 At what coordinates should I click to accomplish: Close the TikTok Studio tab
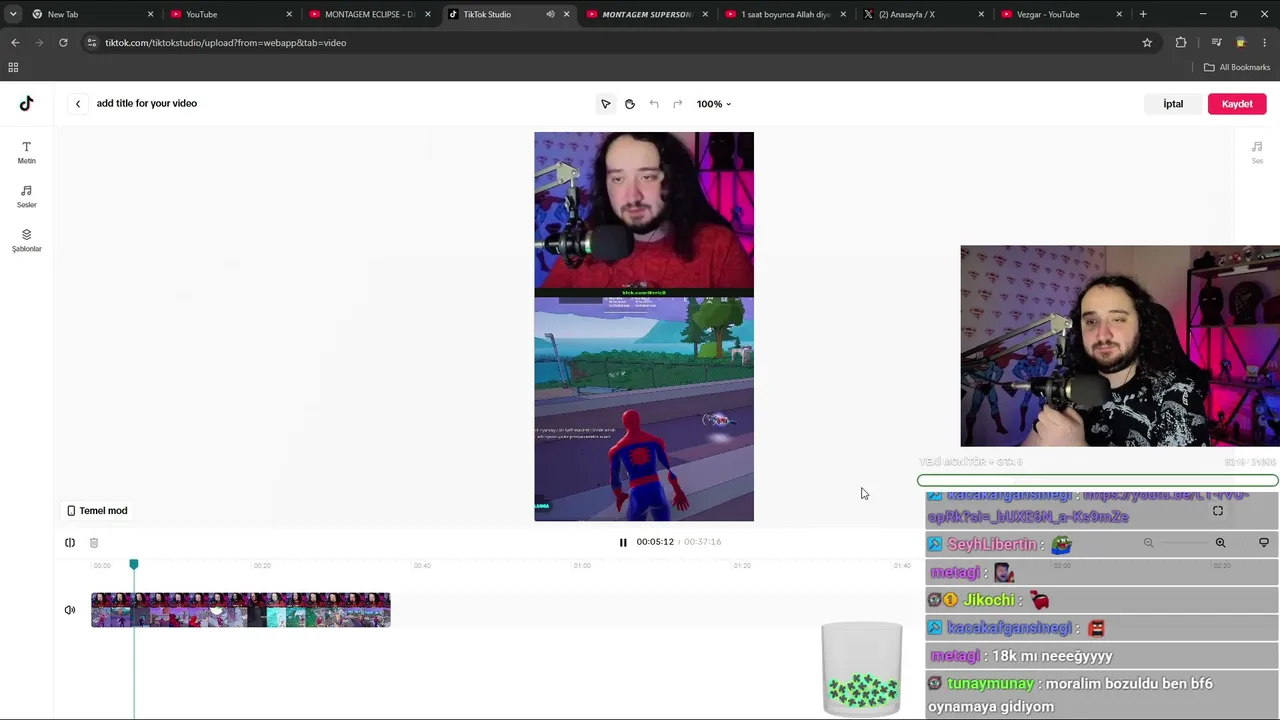point(566,14)
